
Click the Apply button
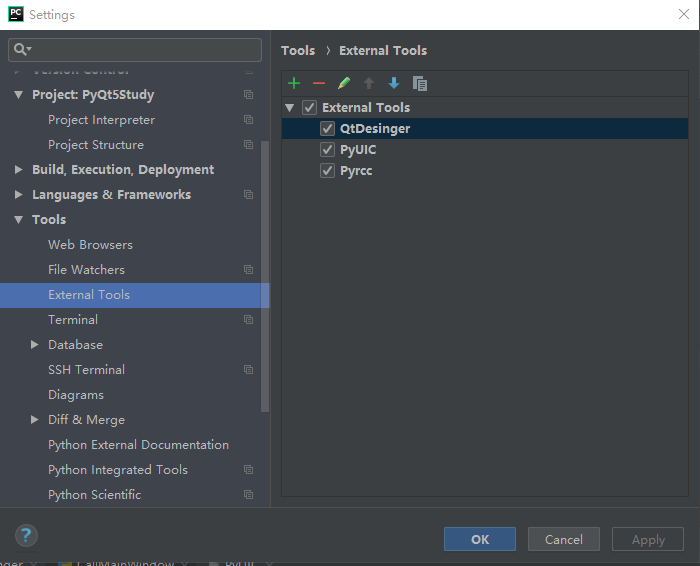tap(648, 539)
